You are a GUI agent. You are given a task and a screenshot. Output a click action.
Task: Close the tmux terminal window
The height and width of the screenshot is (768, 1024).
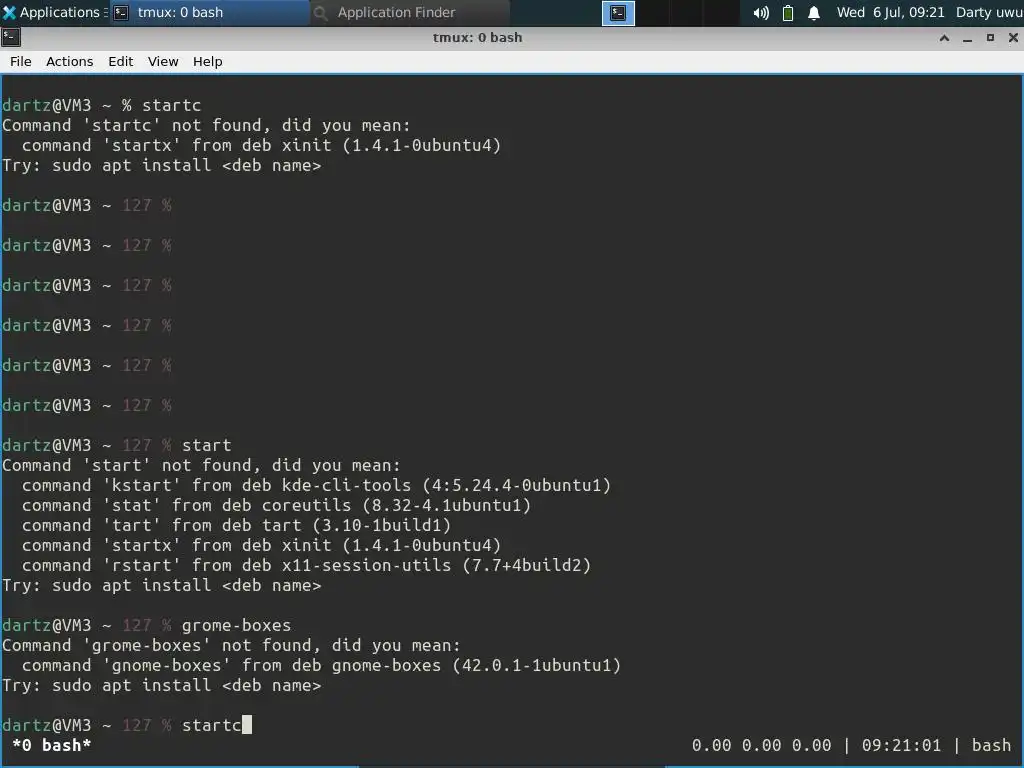pyautogui.click(x=1013, y=38)
